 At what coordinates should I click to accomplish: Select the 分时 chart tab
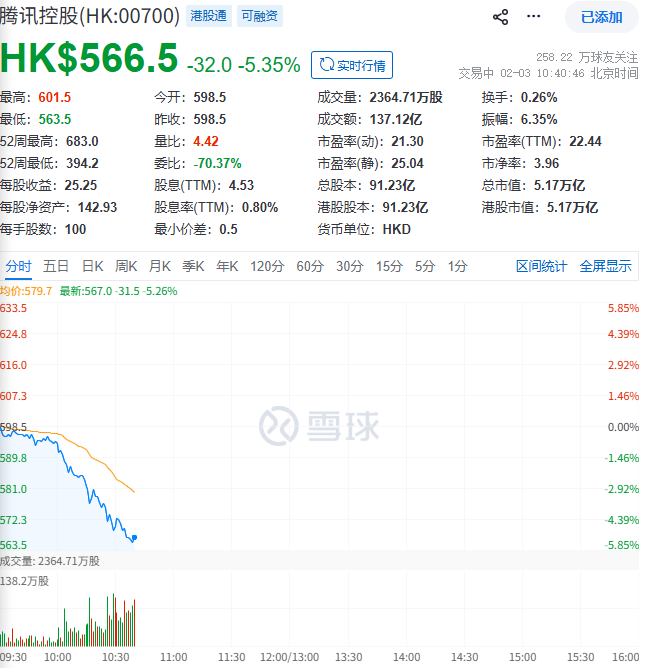tap(19, 266)
